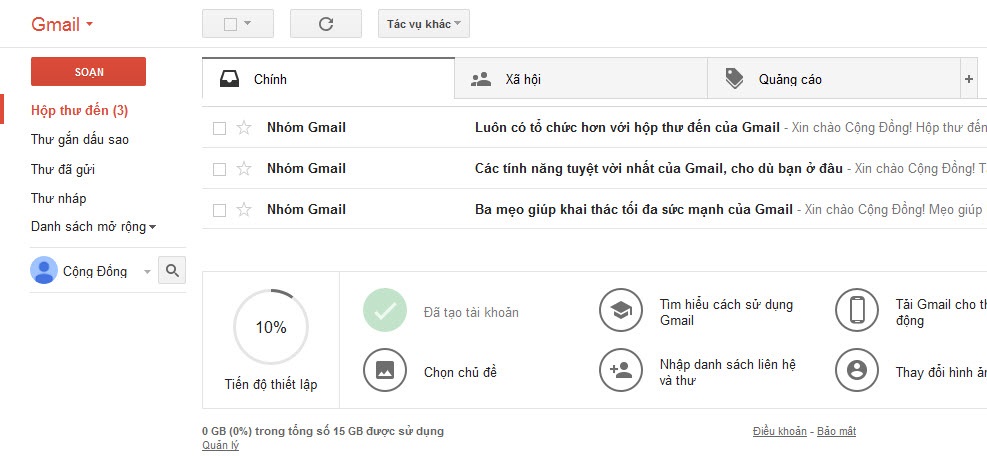The image size is (987, 456).
Task: Tick the checkbox for 'Các tính năng tuyệt vời' email
Action: click(219, 169)
